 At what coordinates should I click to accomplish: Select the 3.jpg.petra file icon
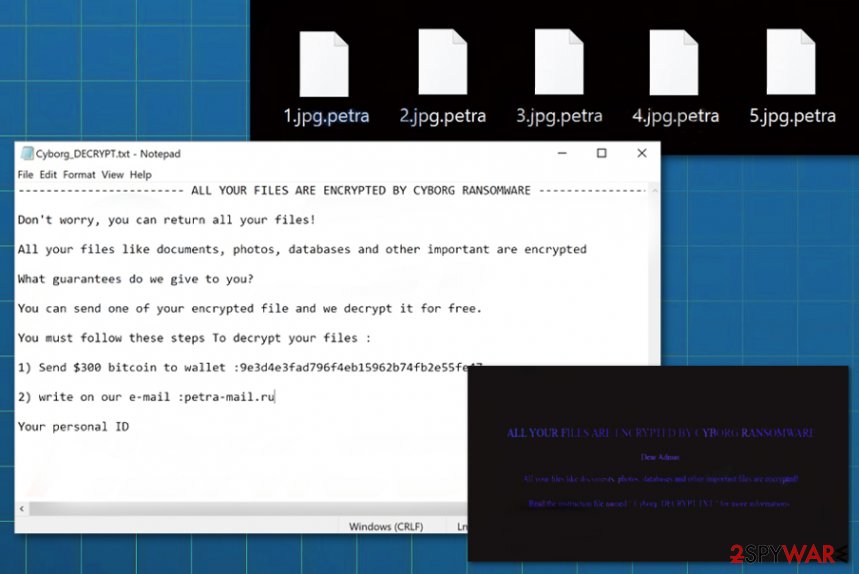pyautogui.click(x=559, y=62)
